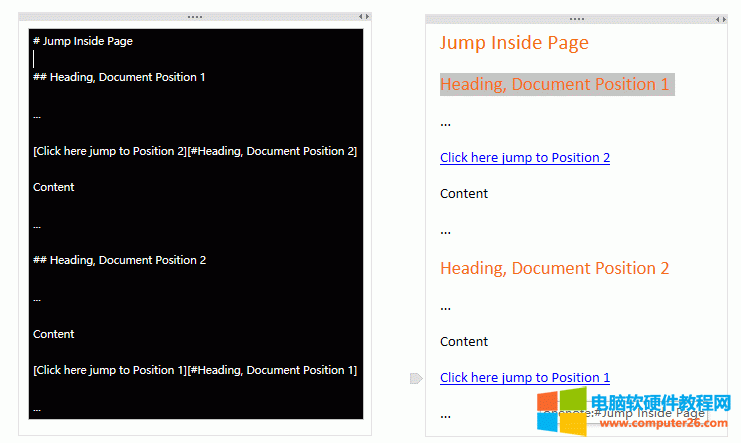Click the right note container's top drag handle

[577, 19]
